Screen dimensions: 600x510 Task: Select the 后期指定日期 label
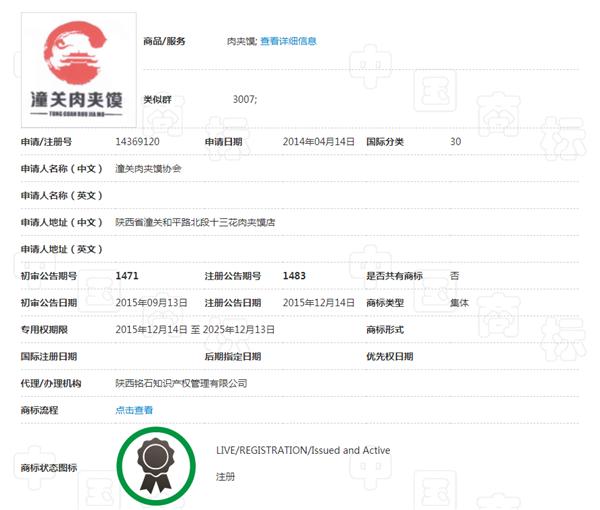(233, 357)
